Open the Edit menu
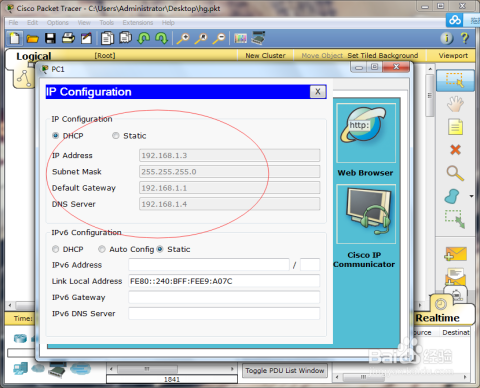Image resolution: width=480 pixels, height=388 pixels. pos(32,23)
